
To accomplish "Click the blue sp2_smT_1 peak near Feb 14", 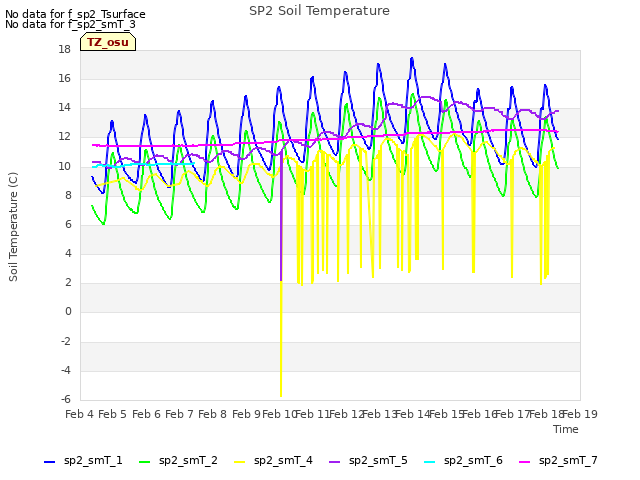I will pyautogui.click(x=412, y=59).
